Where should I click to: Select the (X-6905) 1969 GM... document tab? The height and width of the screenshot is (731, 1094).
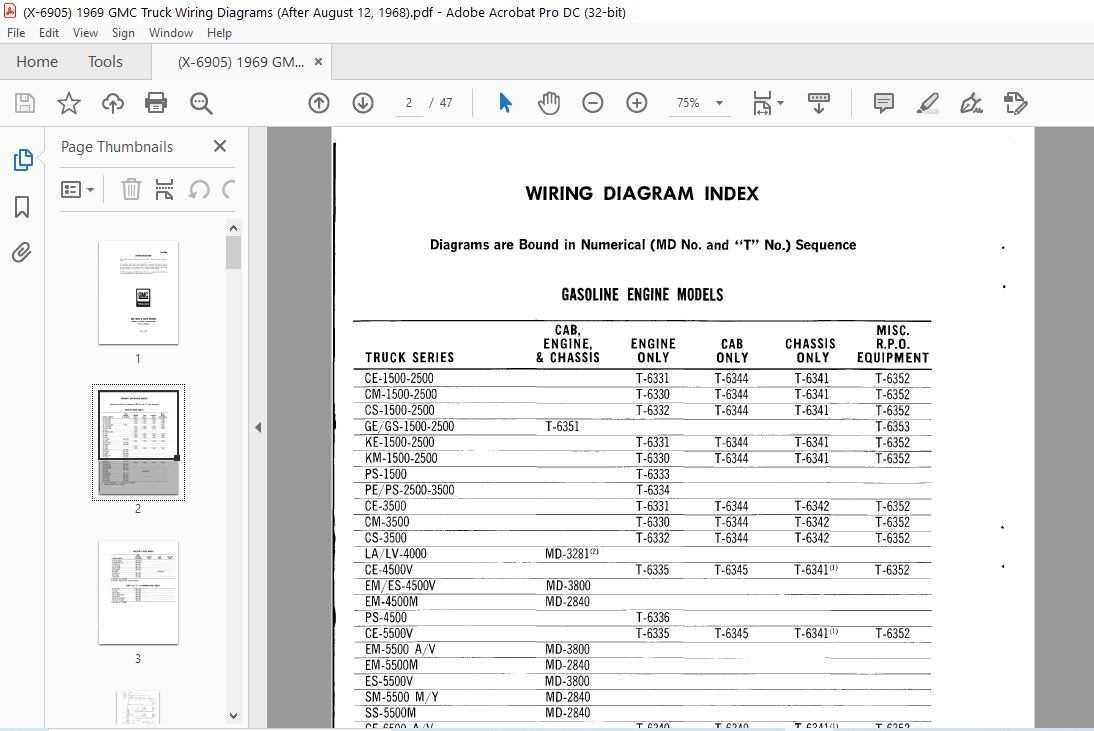pyautogui.click(x=241, y=62)
